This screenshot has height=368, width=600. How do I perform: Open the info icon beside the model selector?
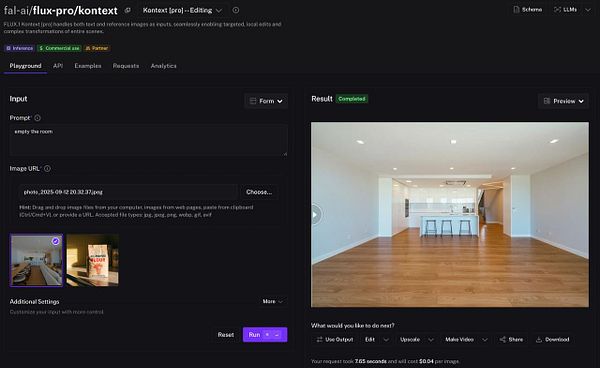tap(236, 10)
